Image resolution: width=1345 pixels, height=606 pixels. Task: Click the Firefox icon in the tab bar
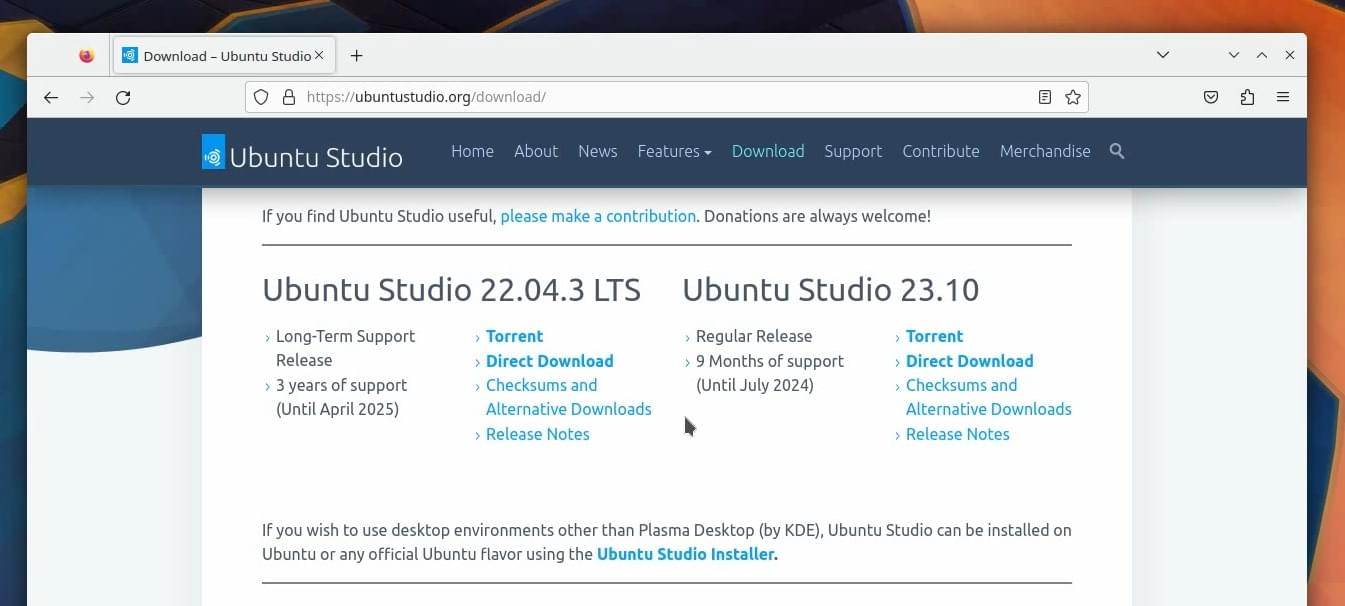(x=87, y=56)
